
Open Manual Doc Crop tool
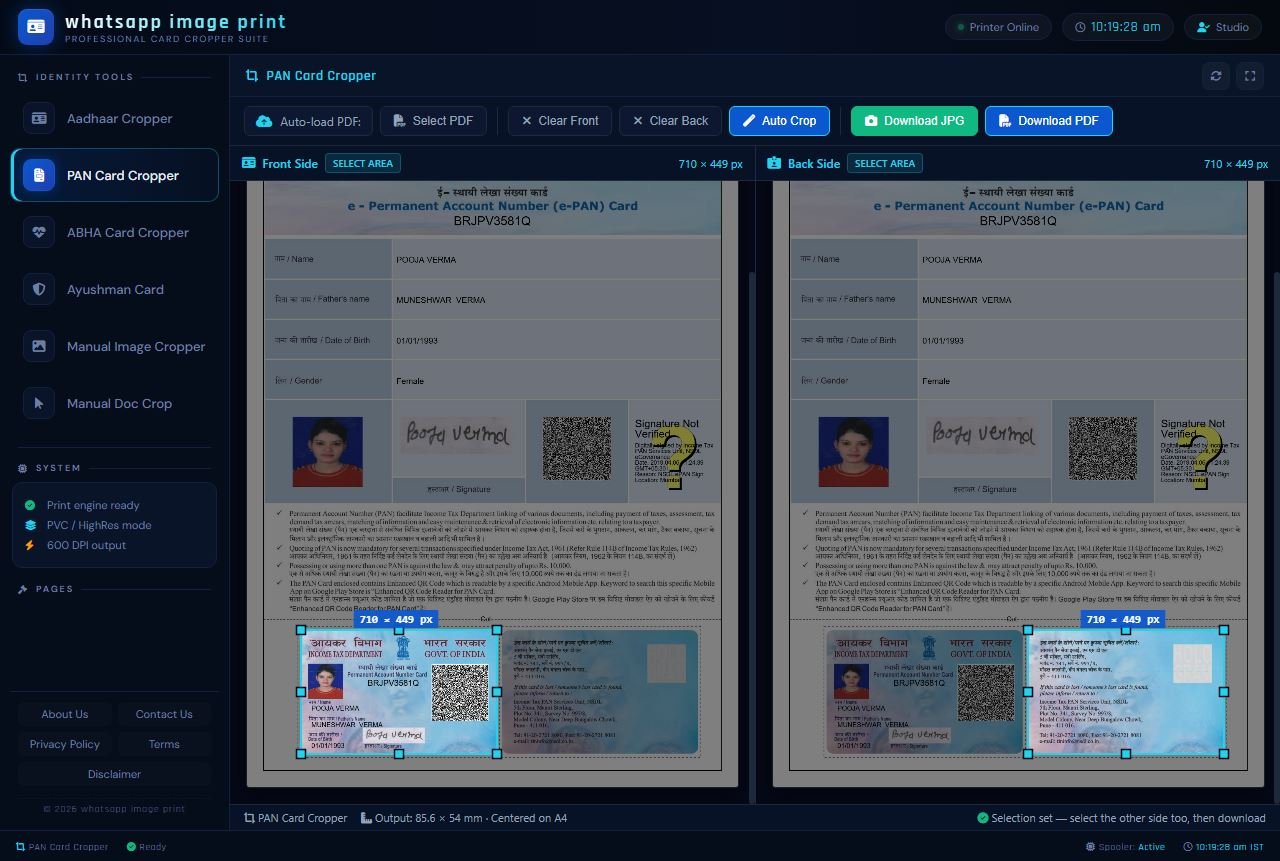pyautogui.click(x=115, y=403)
